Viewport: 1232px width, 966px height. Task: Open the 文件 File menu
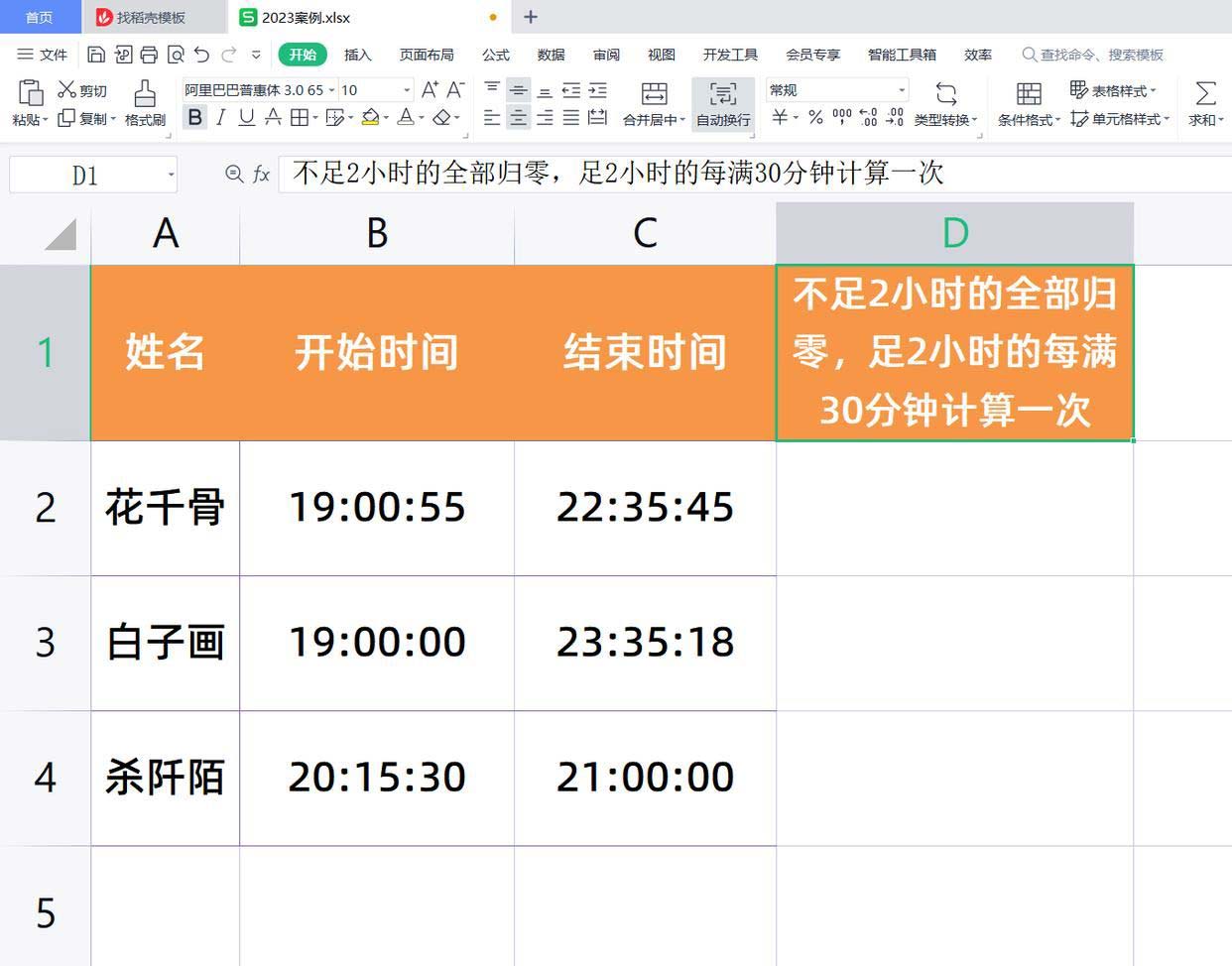point(43,55)
